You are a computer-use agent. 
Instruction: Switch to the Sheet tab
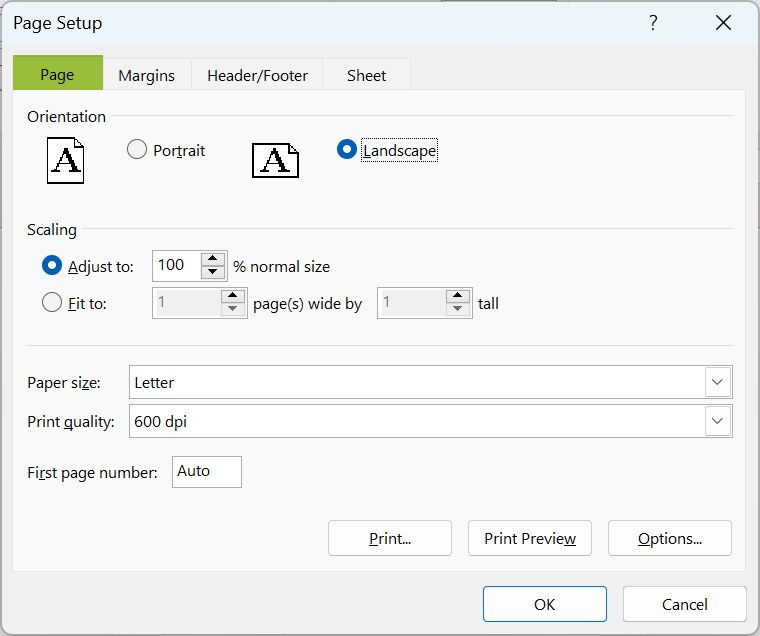click(x=366, y=75)
